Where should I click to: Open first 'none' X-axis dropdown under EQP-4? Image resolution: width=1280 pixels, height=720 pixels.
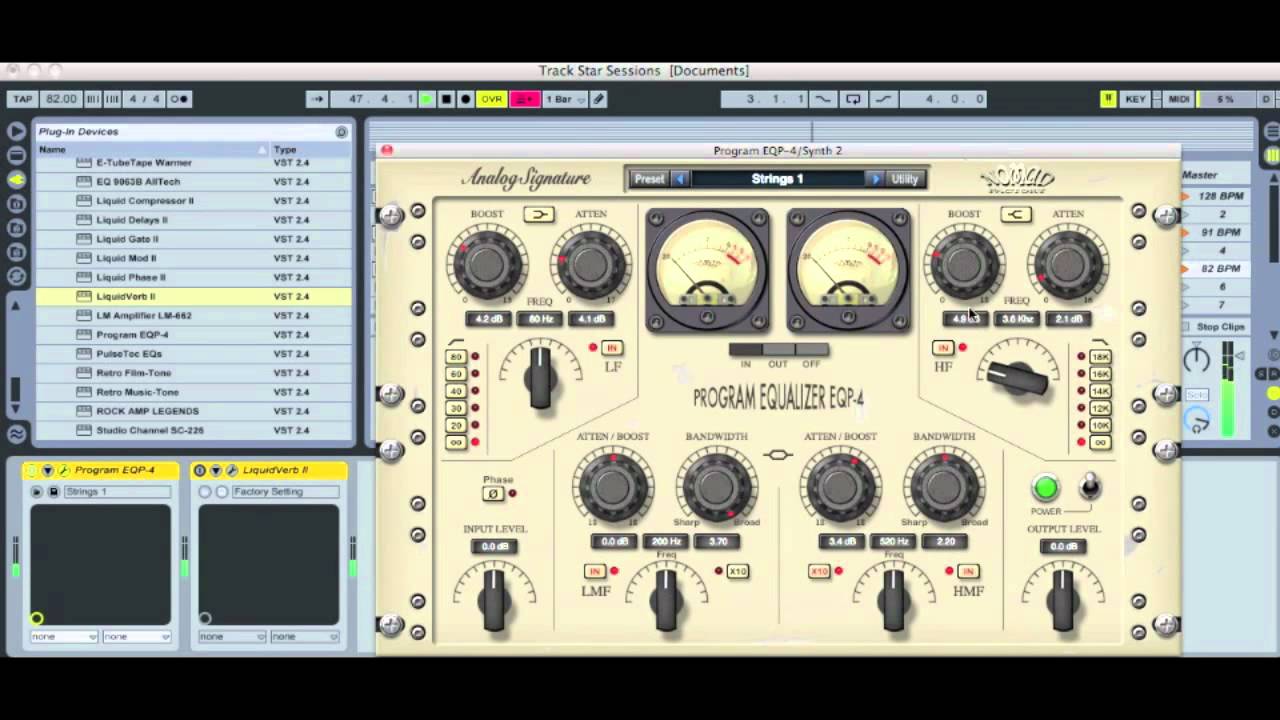coord(64,636)
